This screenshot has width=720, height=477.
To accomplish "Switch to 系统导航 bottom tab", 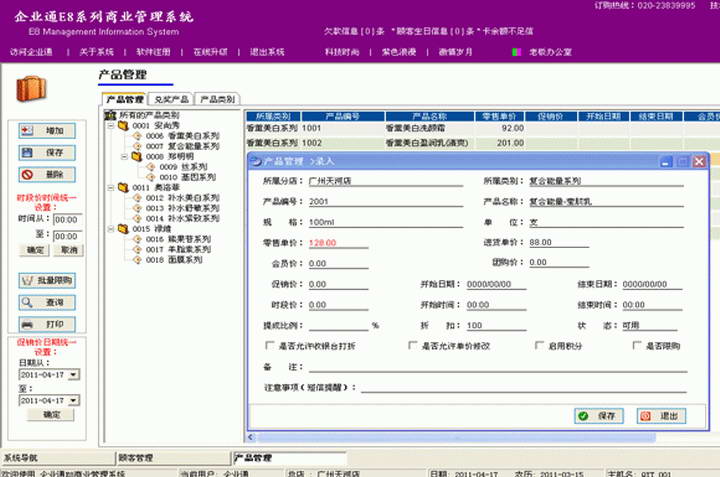I will 58,458.
